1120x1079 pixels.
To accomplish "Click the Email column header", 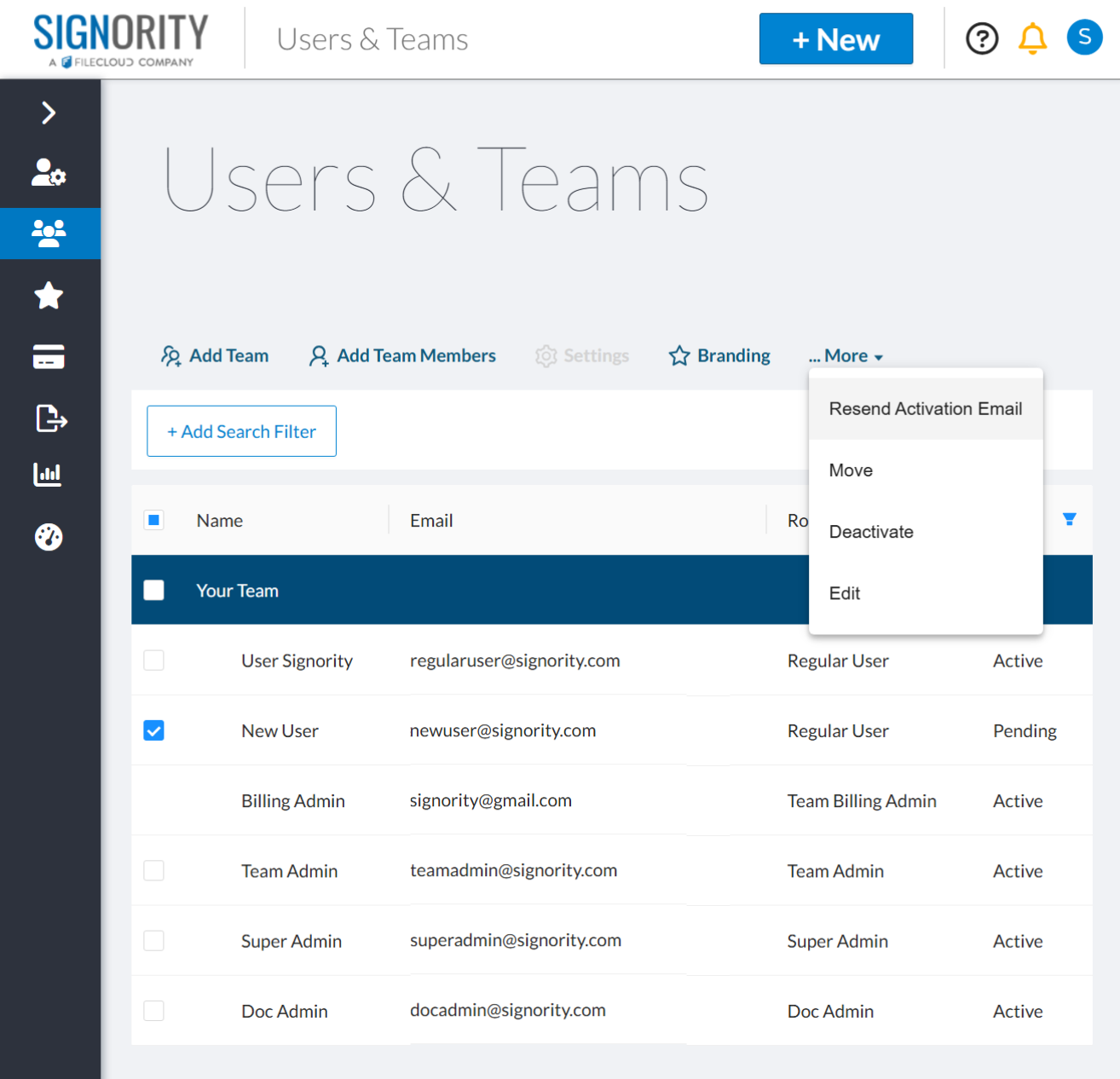I will click(431, 521).
